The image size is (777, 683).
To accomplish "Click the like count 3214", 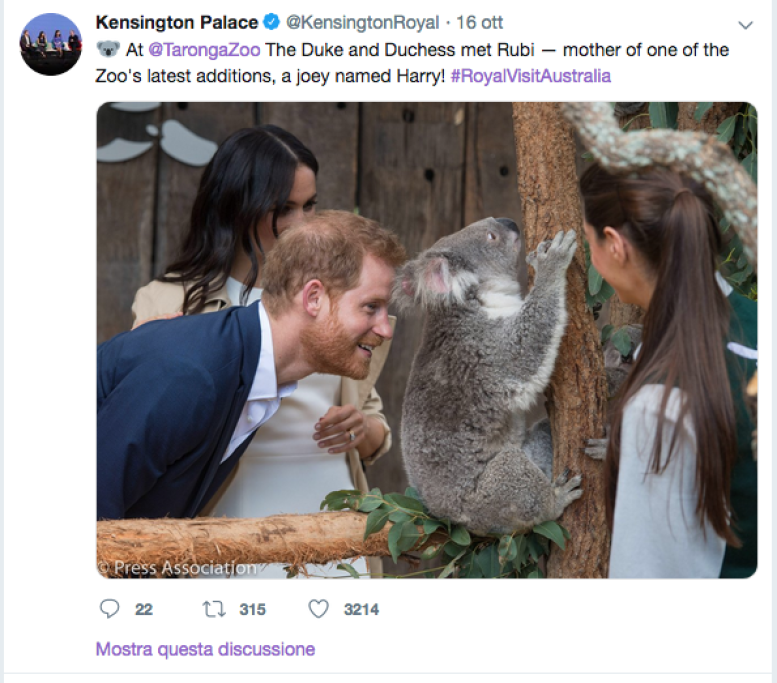I will point(361,609).
